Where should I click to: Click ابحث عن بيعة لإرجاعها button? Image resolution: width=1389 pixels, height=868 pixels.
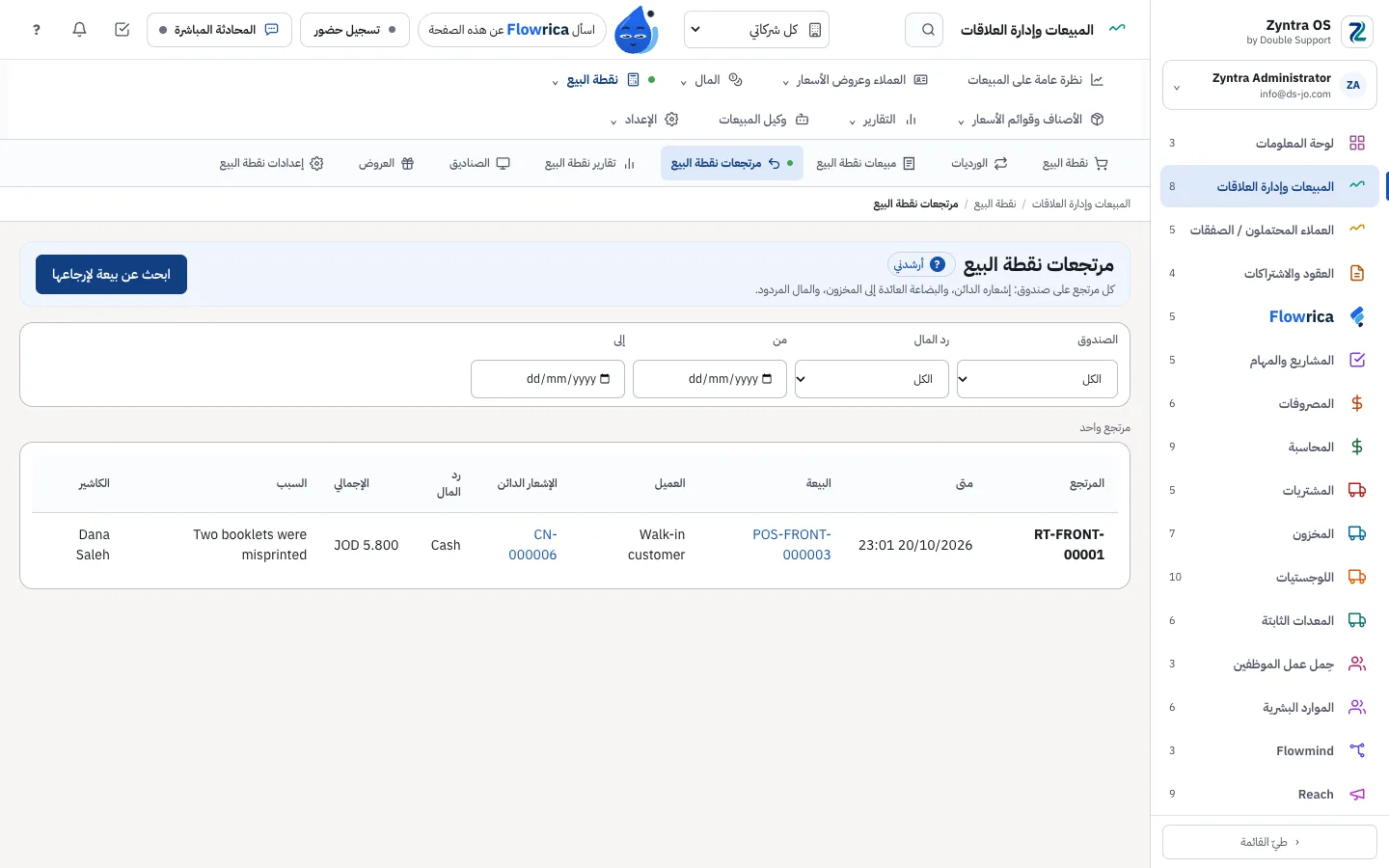click(111, 275)
